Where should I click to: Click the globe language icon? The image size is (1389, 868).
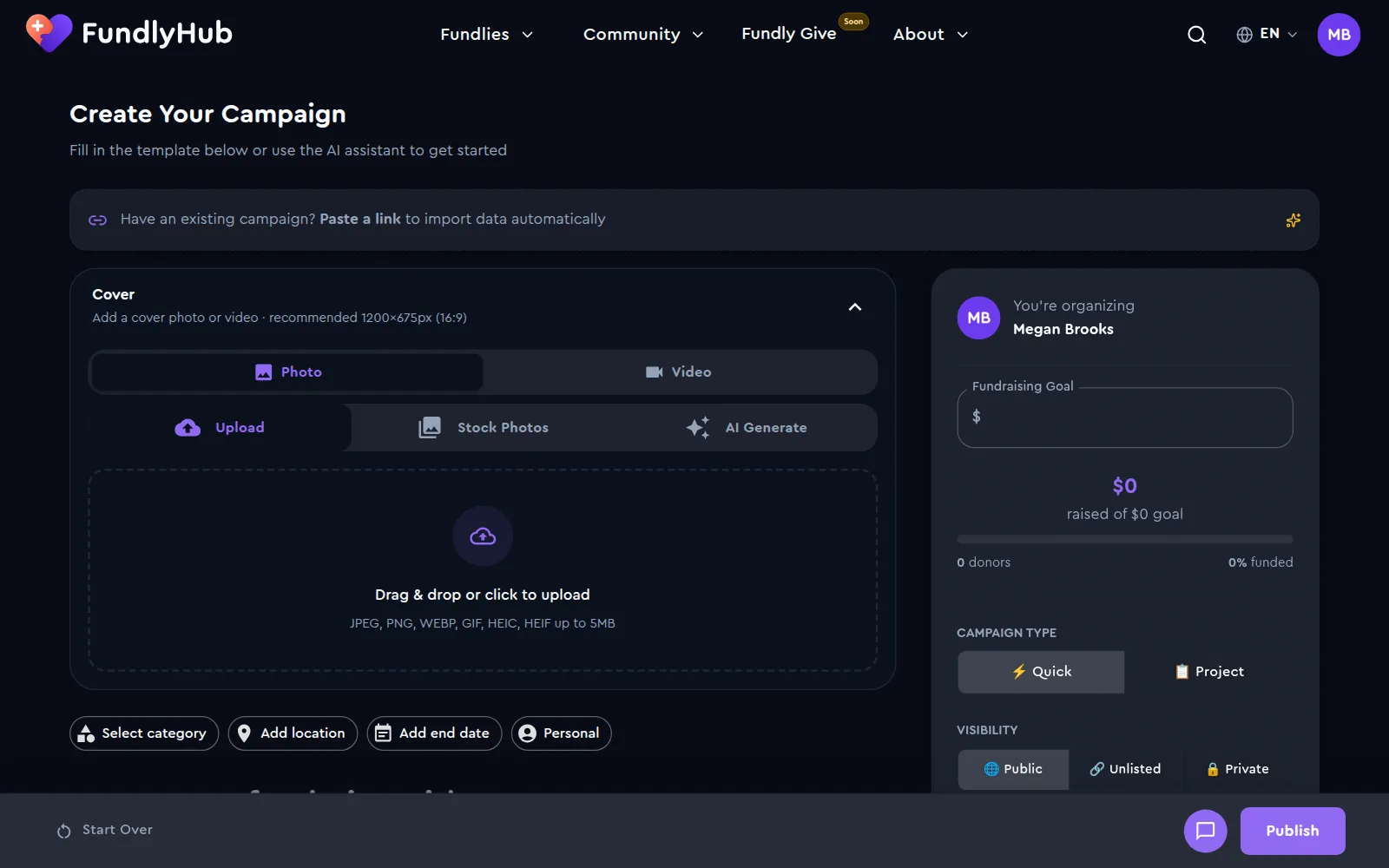(x=1244, y=35)
